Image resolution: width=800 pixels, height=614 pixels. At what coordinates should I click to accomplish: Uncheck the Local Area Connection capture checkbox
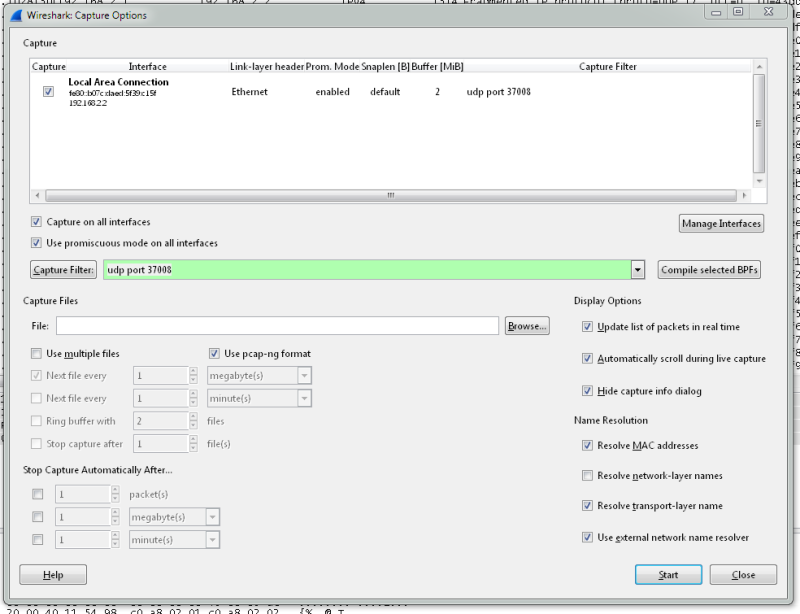(48, 91)
